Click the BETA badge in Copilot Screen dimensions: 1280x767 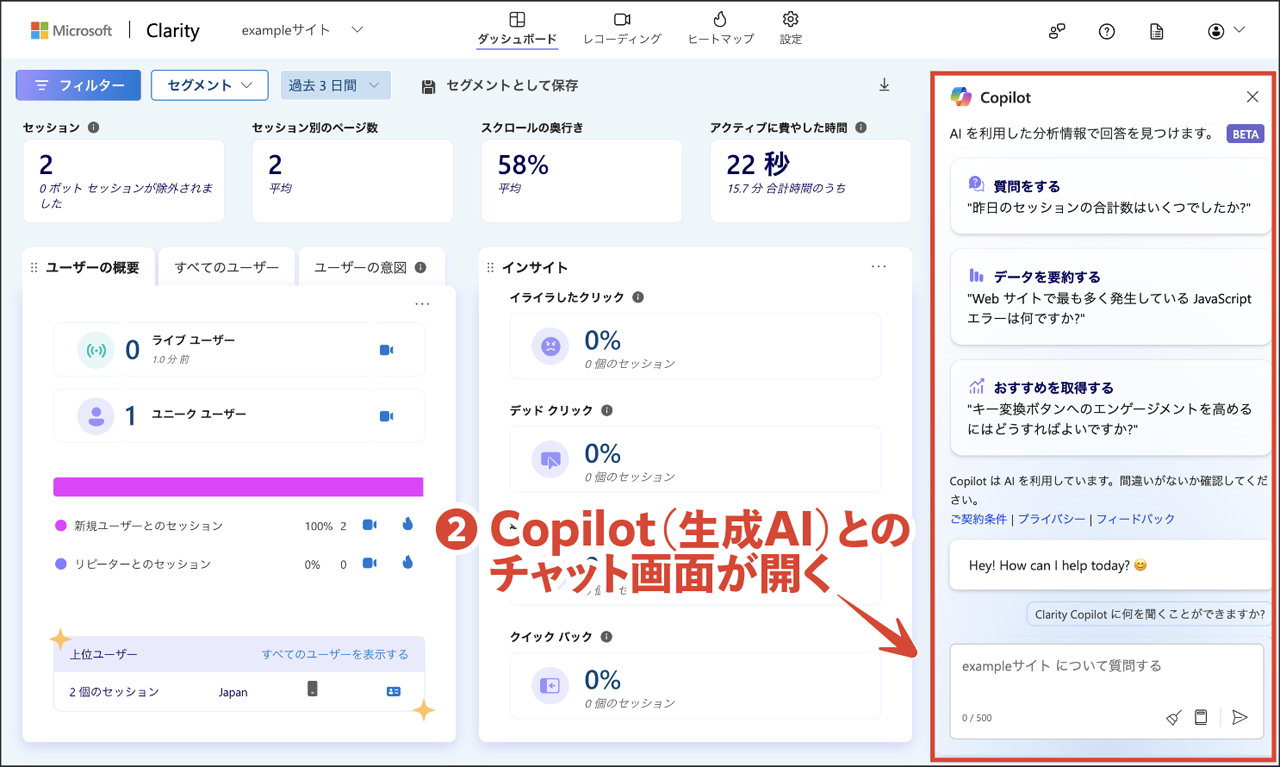pyautogui.click(x=1245, y=134)
